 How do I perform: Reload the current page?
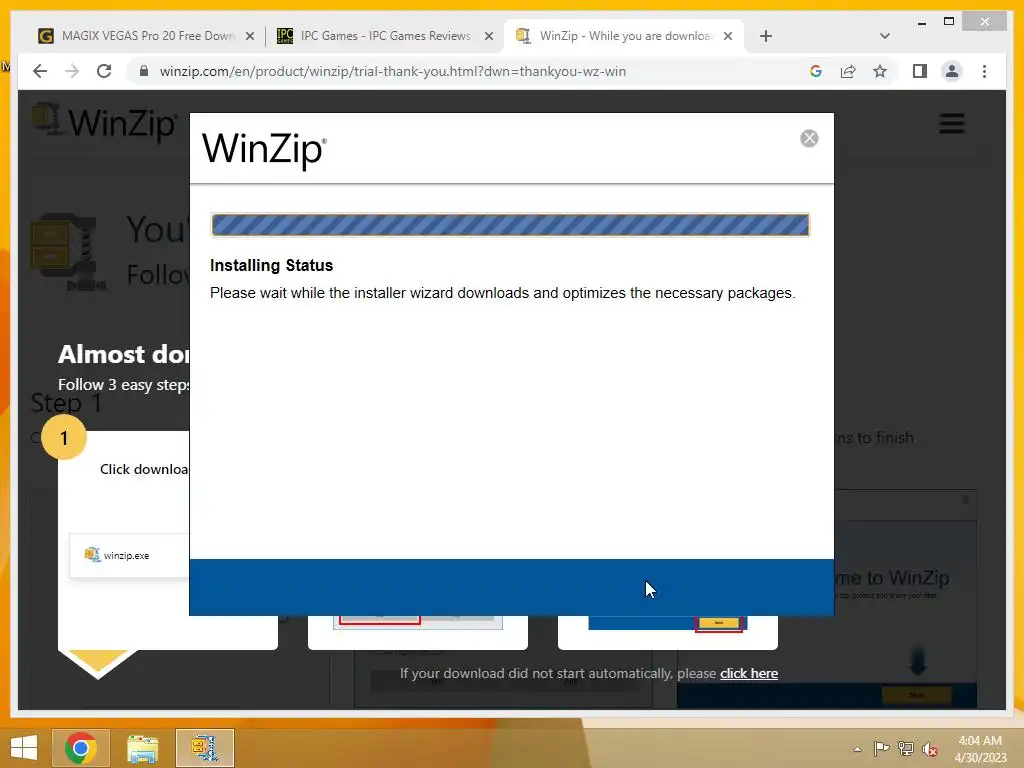(x=104, y=71)
